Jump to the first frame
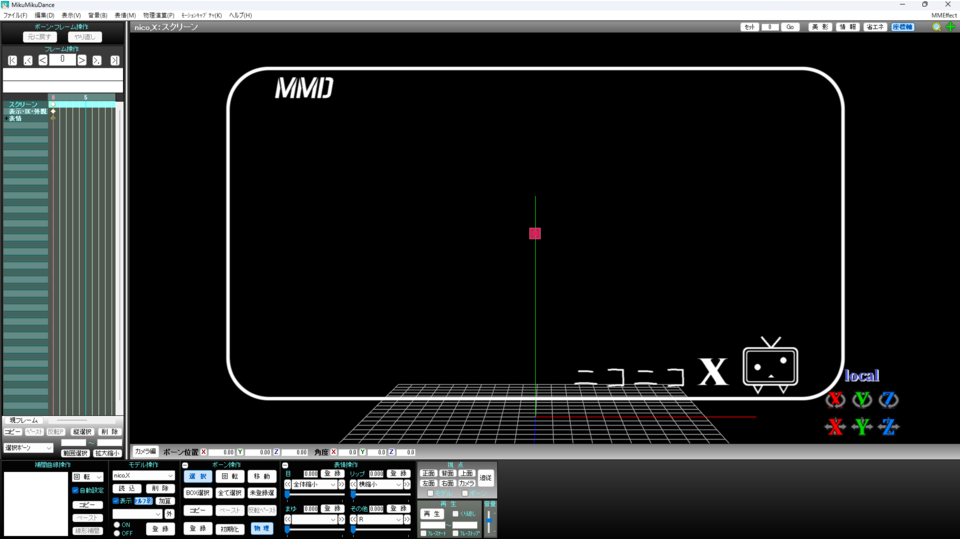The image size is (960, 540). pyautogui.click(x=12, y=60)
